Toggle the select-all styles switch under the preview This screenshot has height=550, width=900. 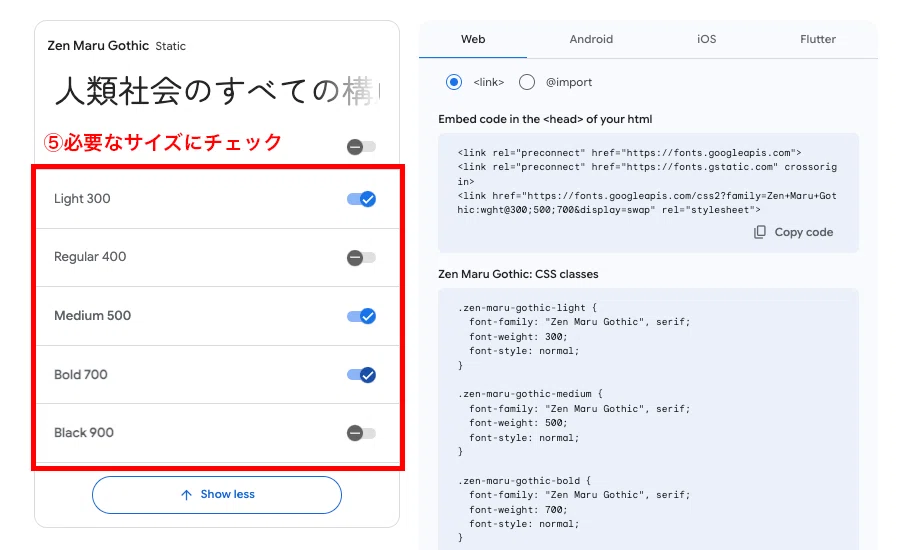point(361,147)
